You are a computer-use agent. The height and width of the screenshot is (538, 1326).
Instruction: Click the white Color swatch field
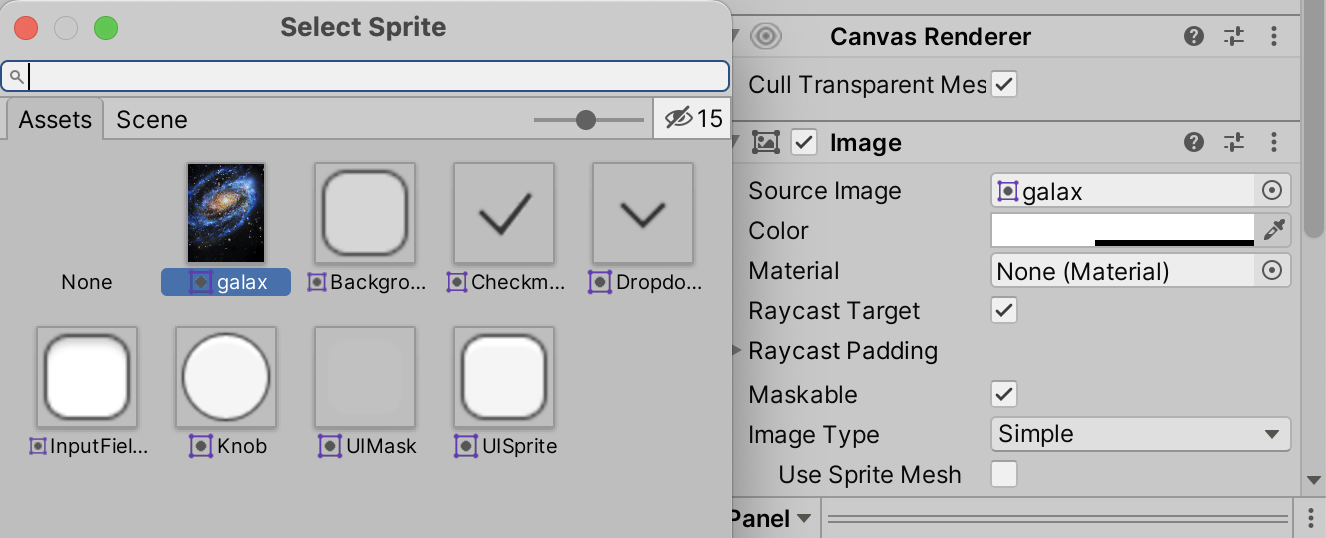[1122, 229]
